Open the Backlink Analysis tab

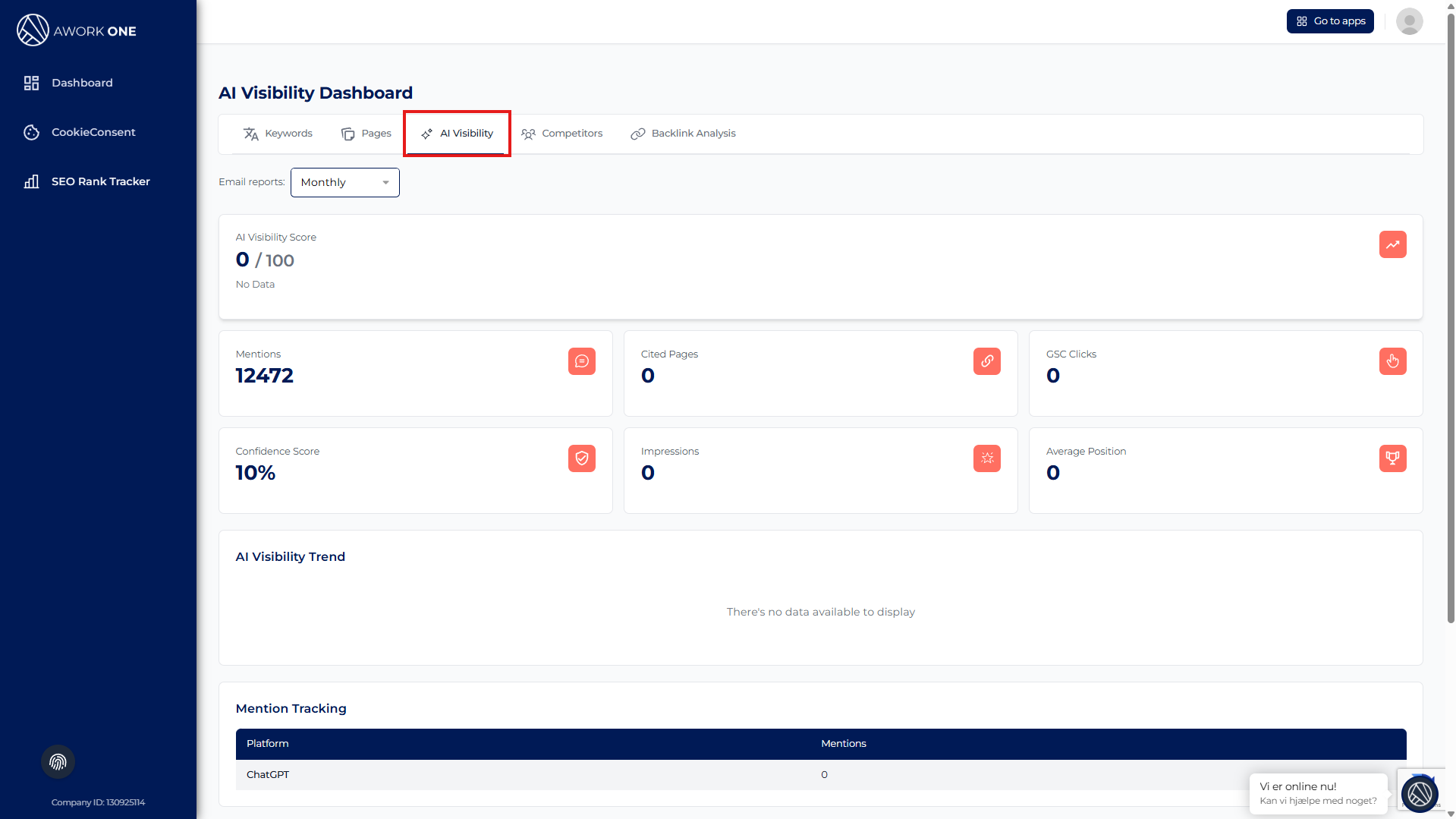point(683,134)
